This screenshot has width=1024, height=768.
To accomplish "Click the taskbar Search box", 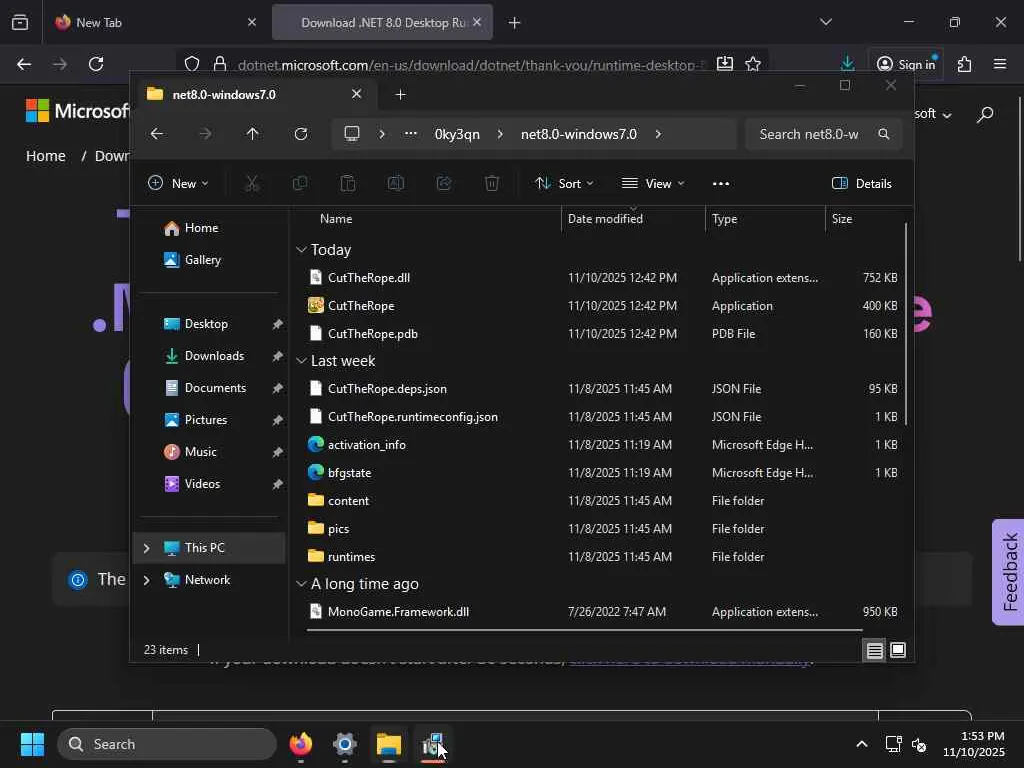I will click(167, 744).
